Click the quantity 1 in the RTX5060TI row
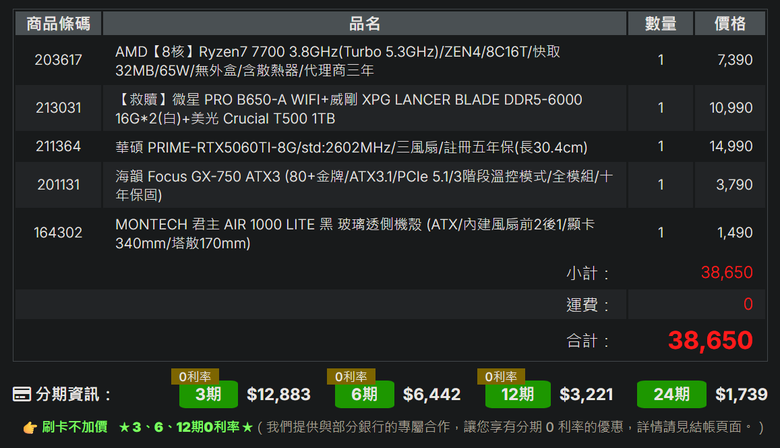This screenshot has width=780, height=448. [x=661, y=146]
